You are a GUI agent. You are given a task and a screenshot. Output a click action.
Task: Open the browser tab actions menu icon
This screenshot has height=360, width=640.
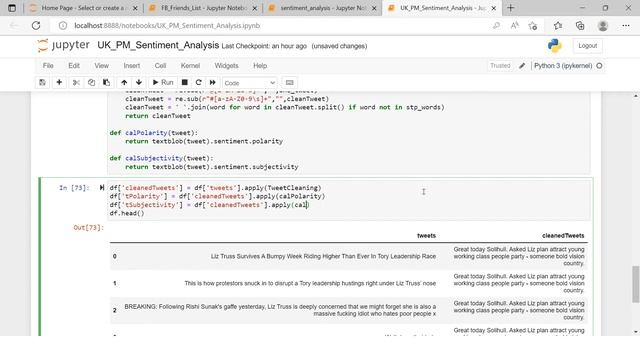click(12, 8)
